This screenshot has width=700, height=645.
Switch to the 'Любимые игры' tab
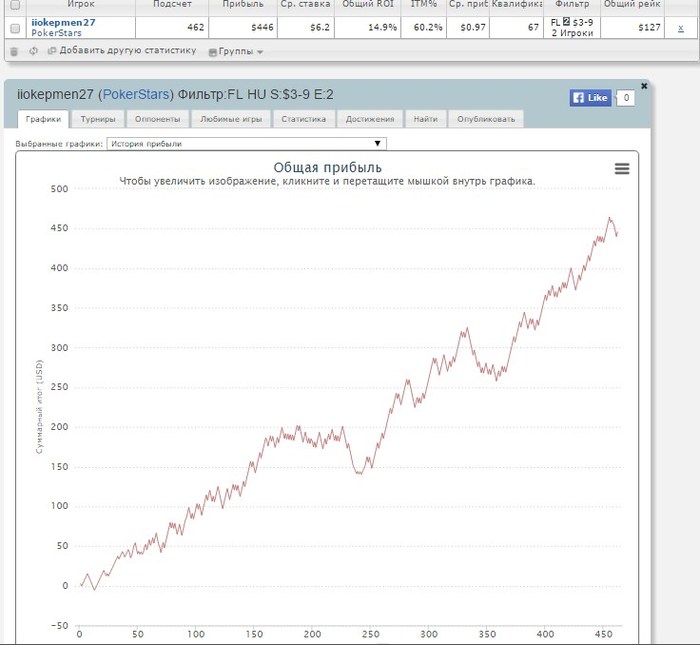pyautogui.click(x=231, y=119)
